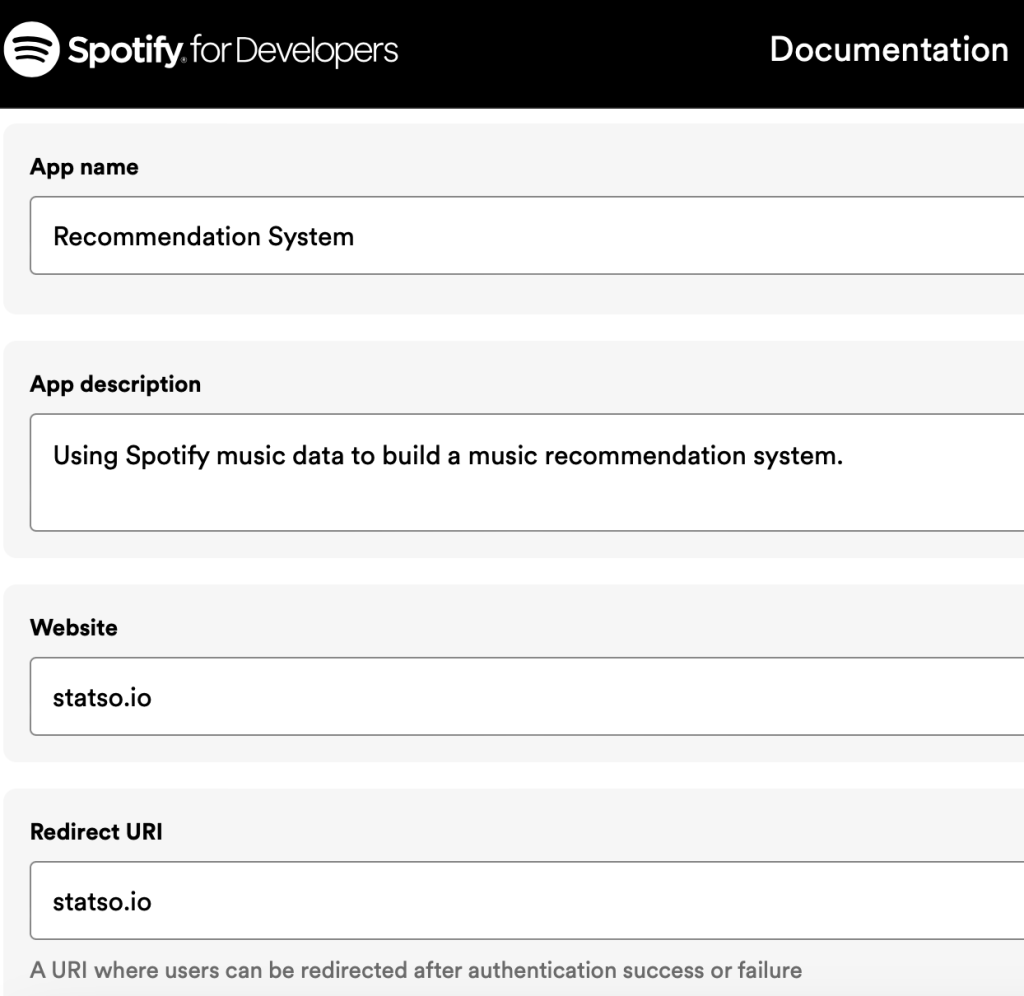The image size is (1024, 996).
Task: Click the "App name" label
Action: click(x=84, y=167)
